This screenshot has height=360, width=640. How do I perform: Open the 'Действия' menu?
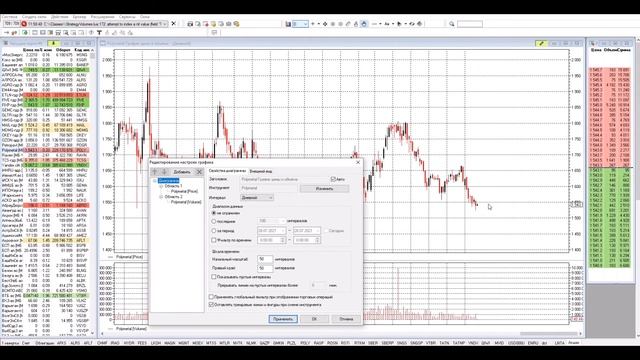coord(60,17)
